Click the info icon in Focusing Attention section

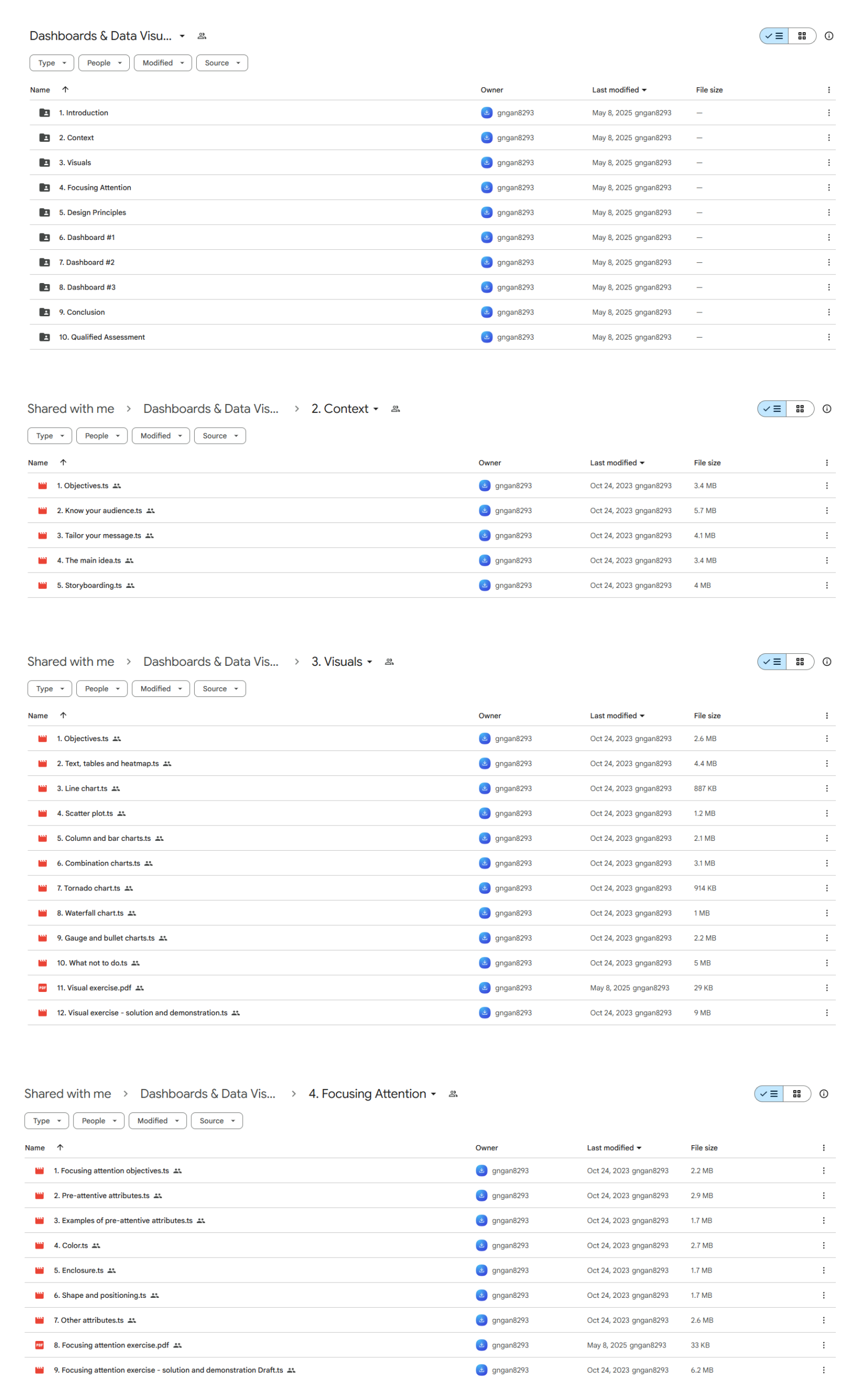[x=823, y=1093]
